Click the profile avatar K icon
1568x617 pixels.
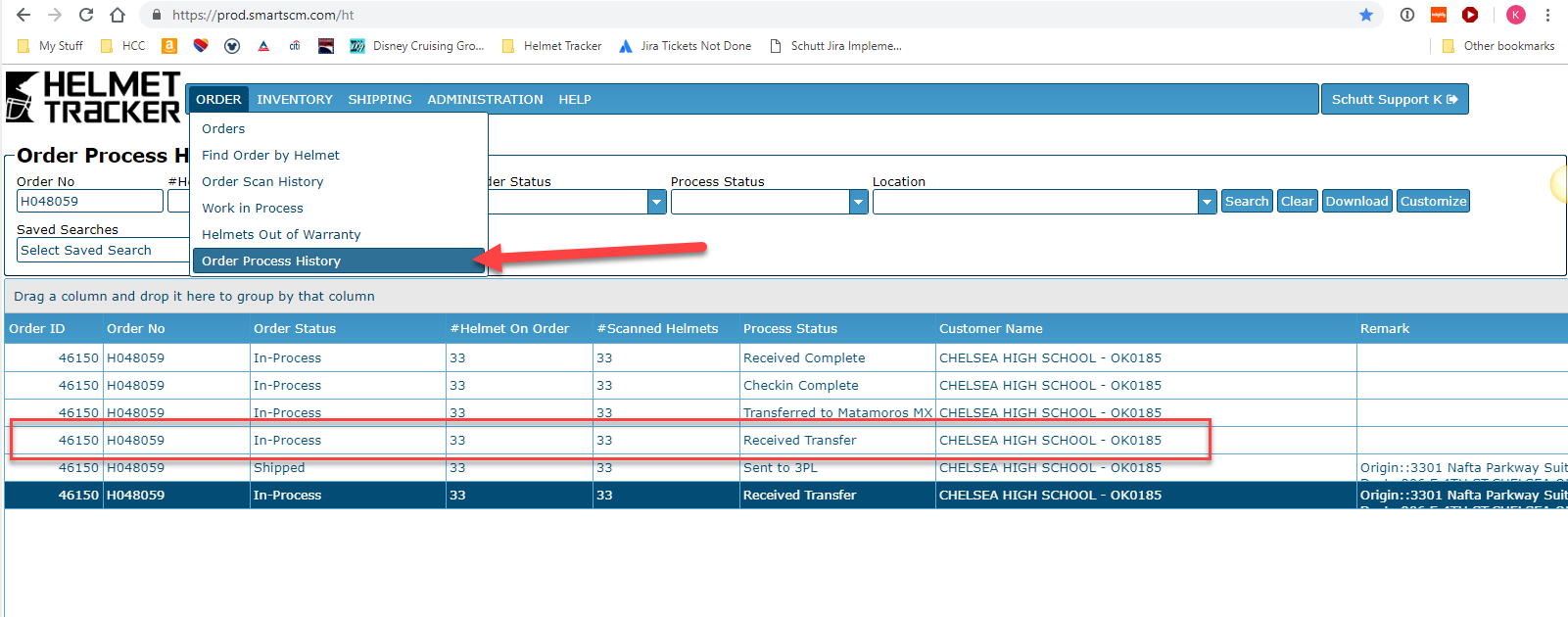click(1516, 15)
